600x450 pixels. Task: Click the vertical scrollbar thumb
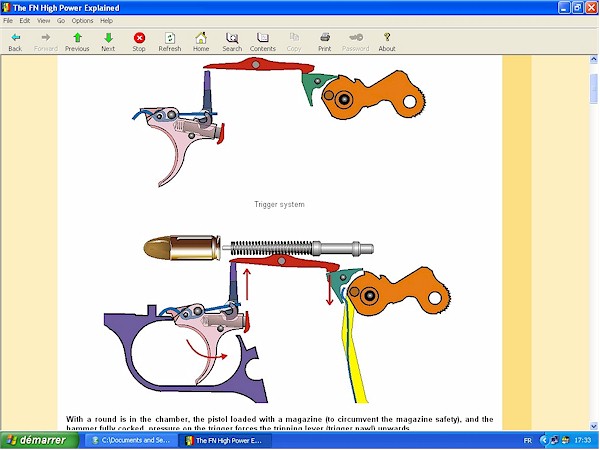593,88
